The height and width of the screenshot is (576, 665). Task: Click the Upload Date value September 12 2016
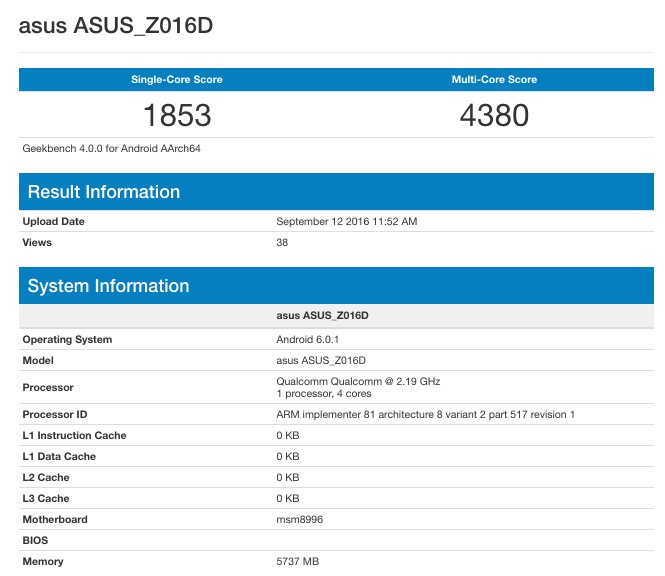[x=346, y=221]
